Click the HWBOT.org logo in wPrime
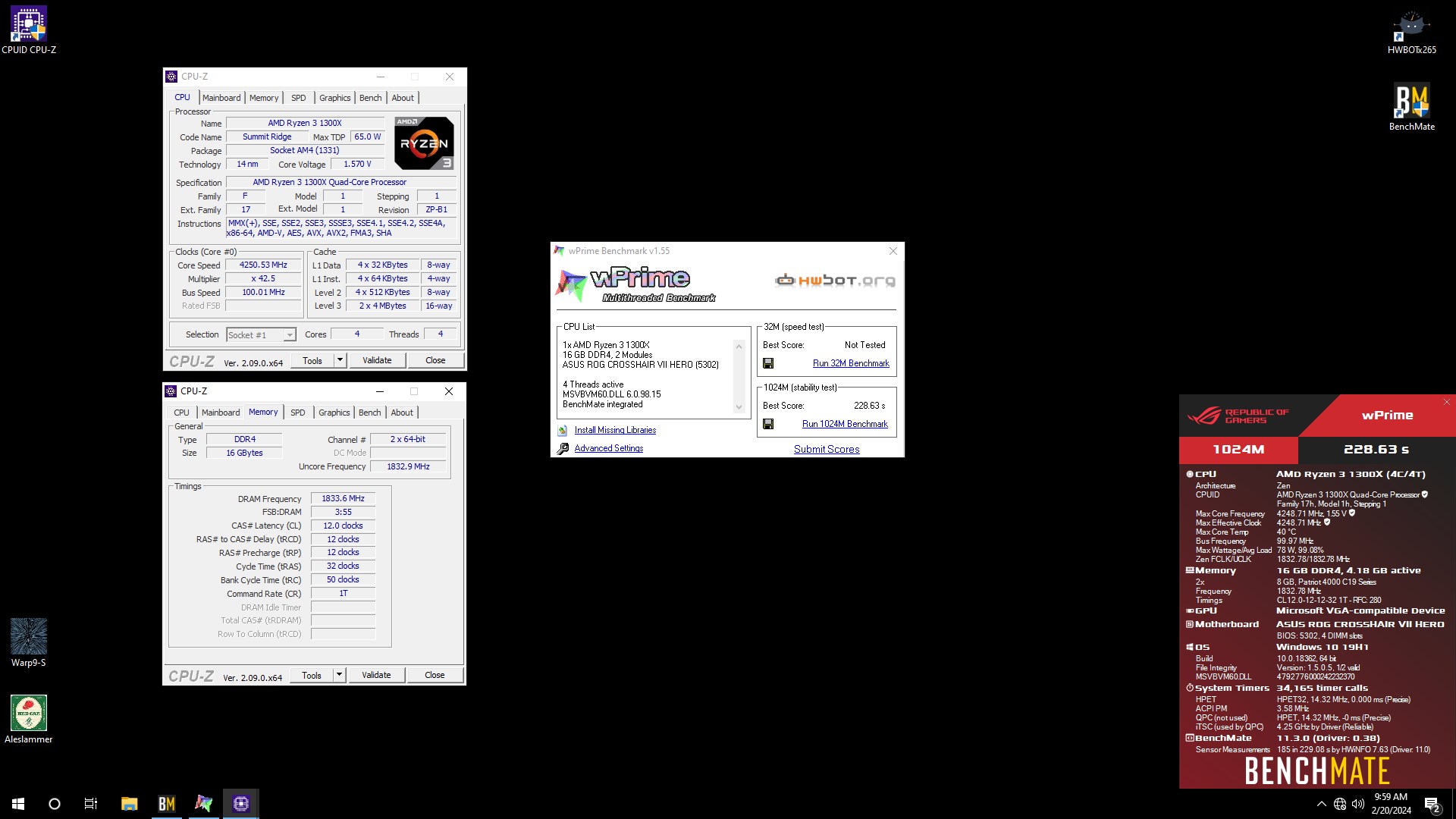This screenshot has width=1456, height=819. [835, 281]
